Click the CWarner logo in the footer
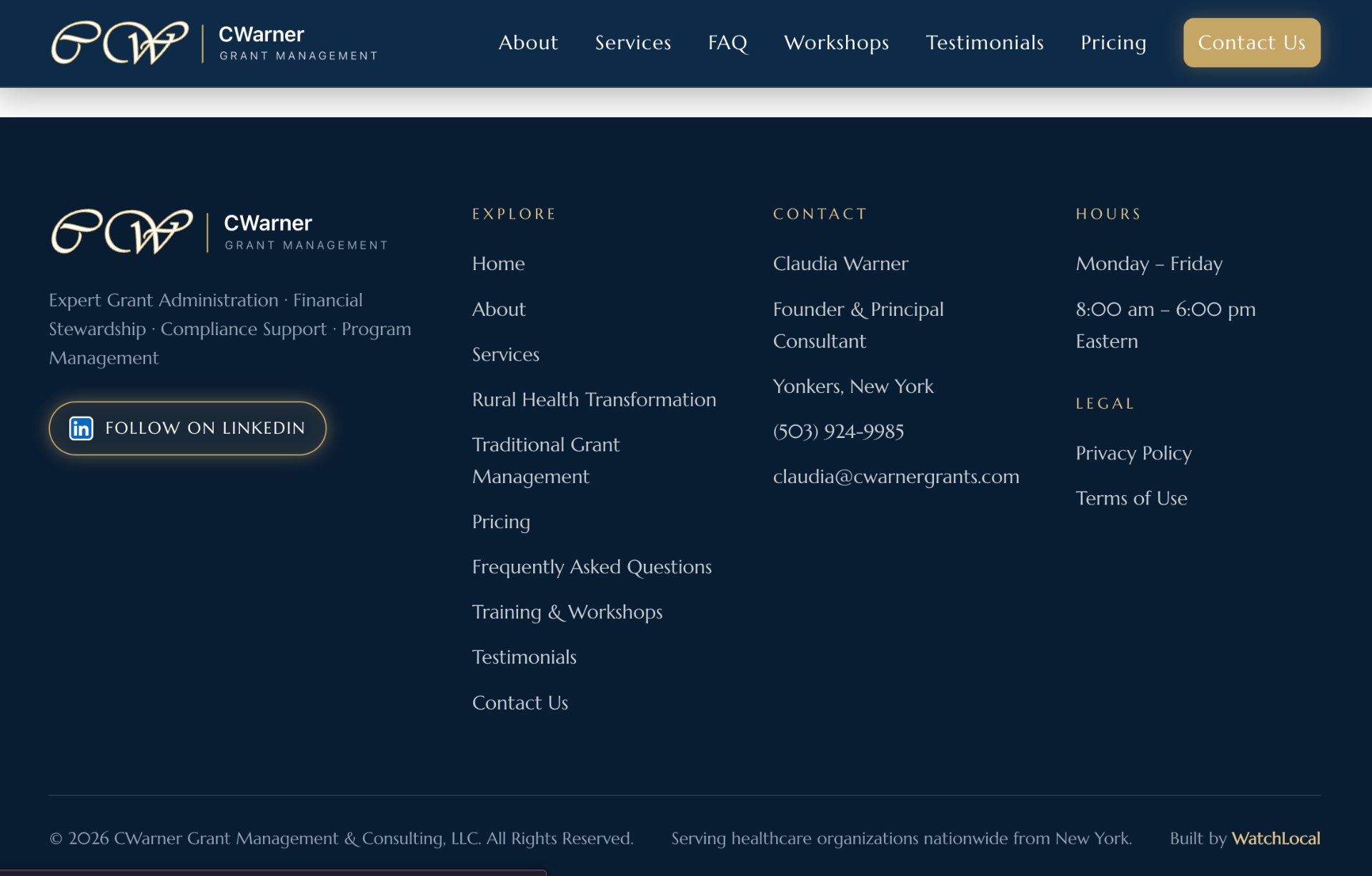Screen dimensions: 1372x876 click(219, 232)
